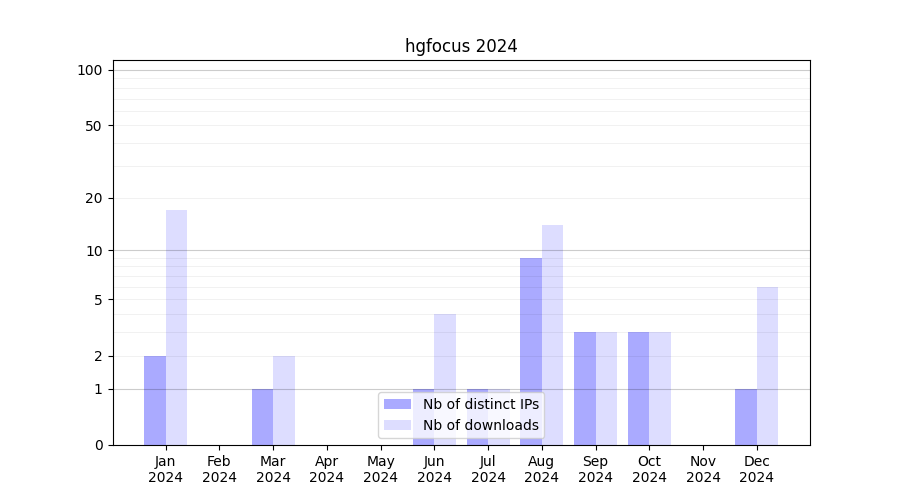This screenshot has width=900, height=500.
Task: Select the March downloads bar
Action: click(x=284, y=400)
